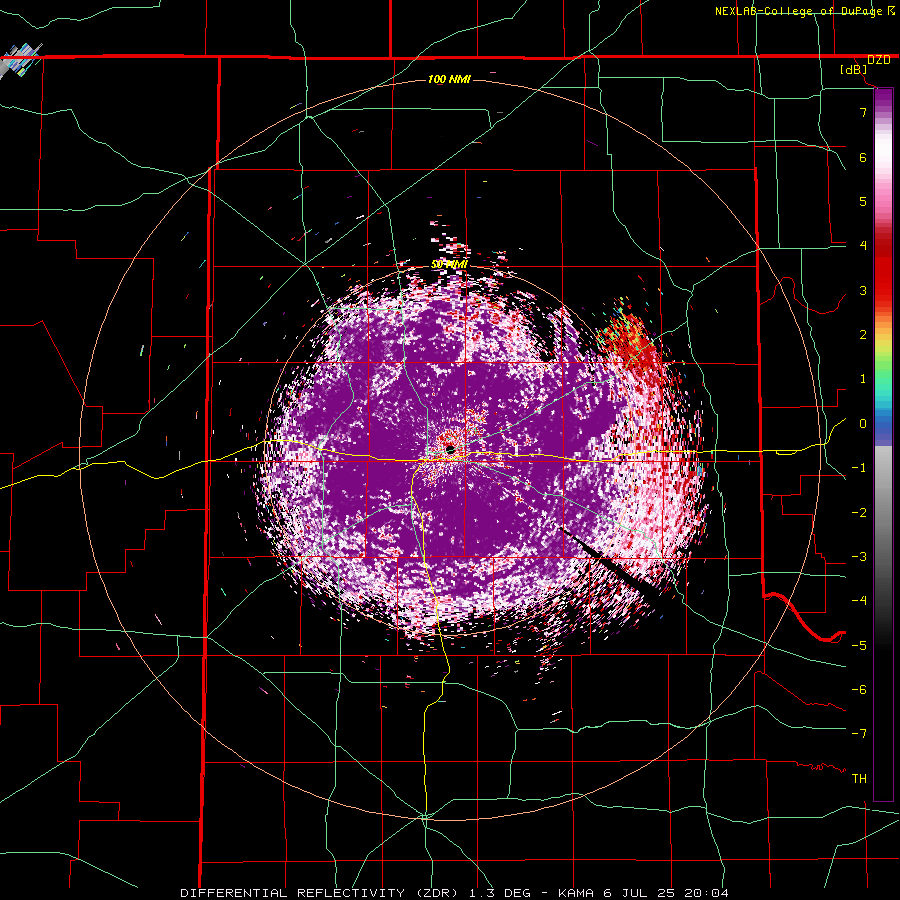Click the Differential Reflectivity caption text
The width and height of the screenshot is (900, 900).
coord(454,893)
